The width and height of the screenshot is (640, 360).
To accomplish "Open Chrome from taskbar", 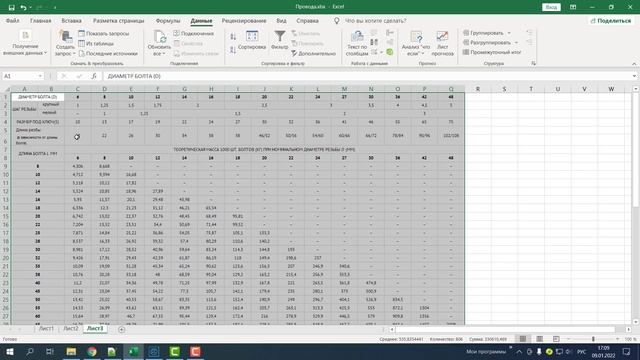I will click(92, 351).
